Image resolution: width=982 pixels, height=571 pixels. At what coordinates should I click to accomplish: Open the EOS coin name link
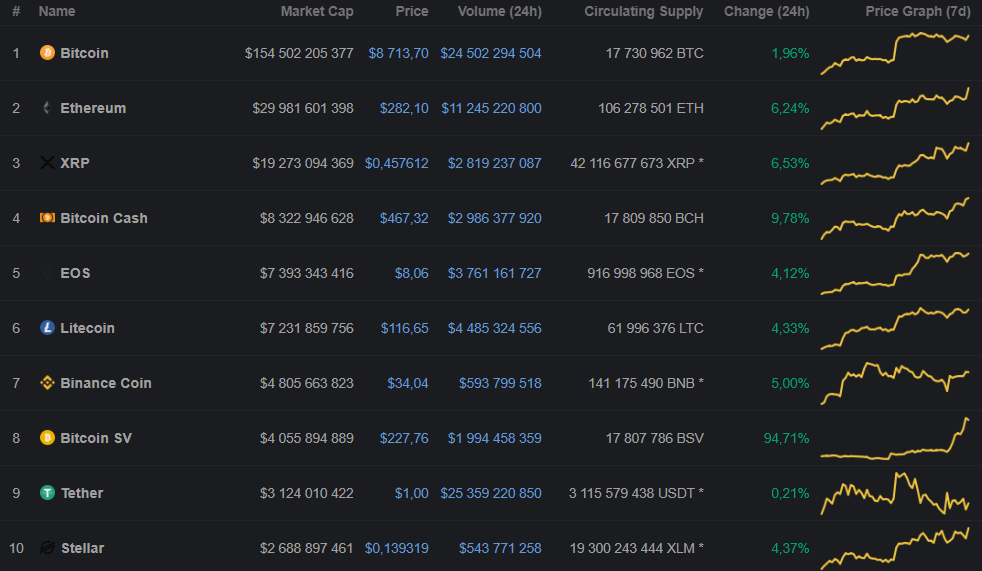(75, 273)
